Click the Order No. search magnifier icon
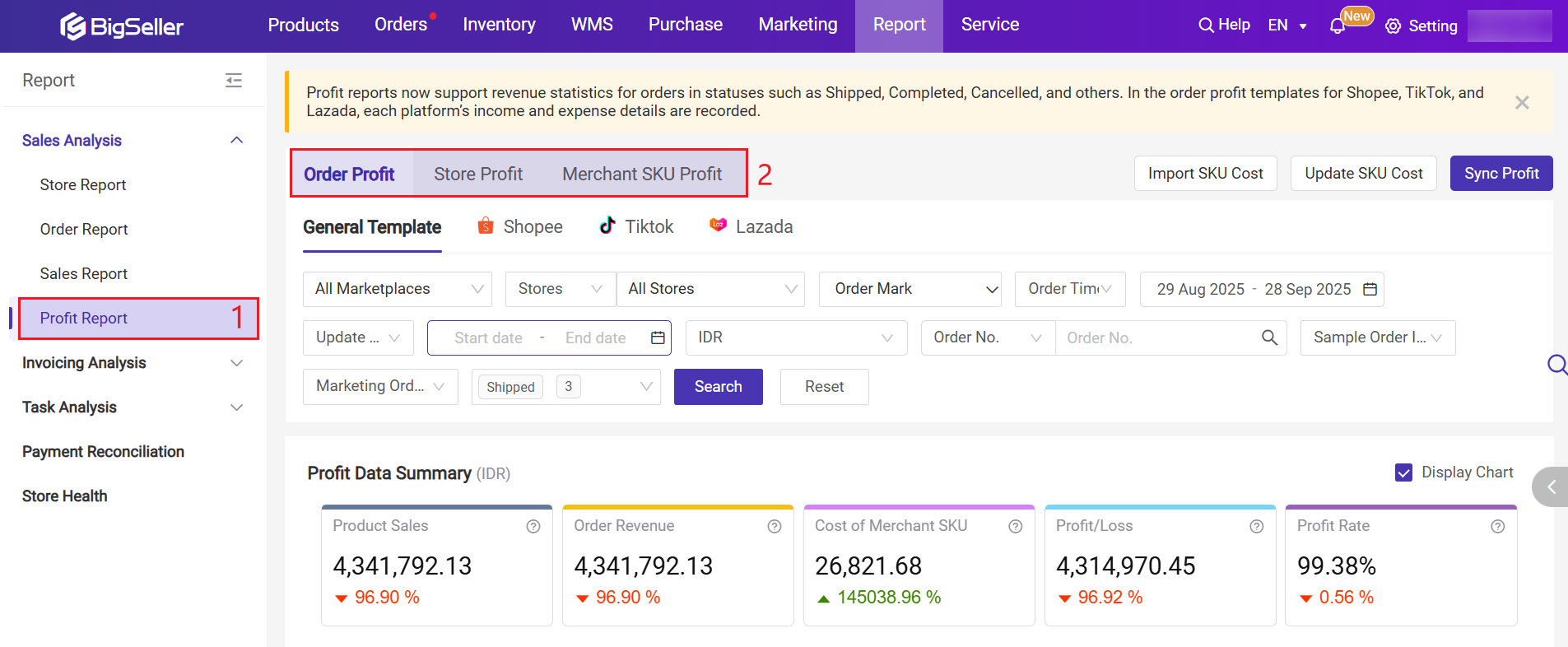The height and width of the screenshot is (647, 1568). click(1269, 337)
